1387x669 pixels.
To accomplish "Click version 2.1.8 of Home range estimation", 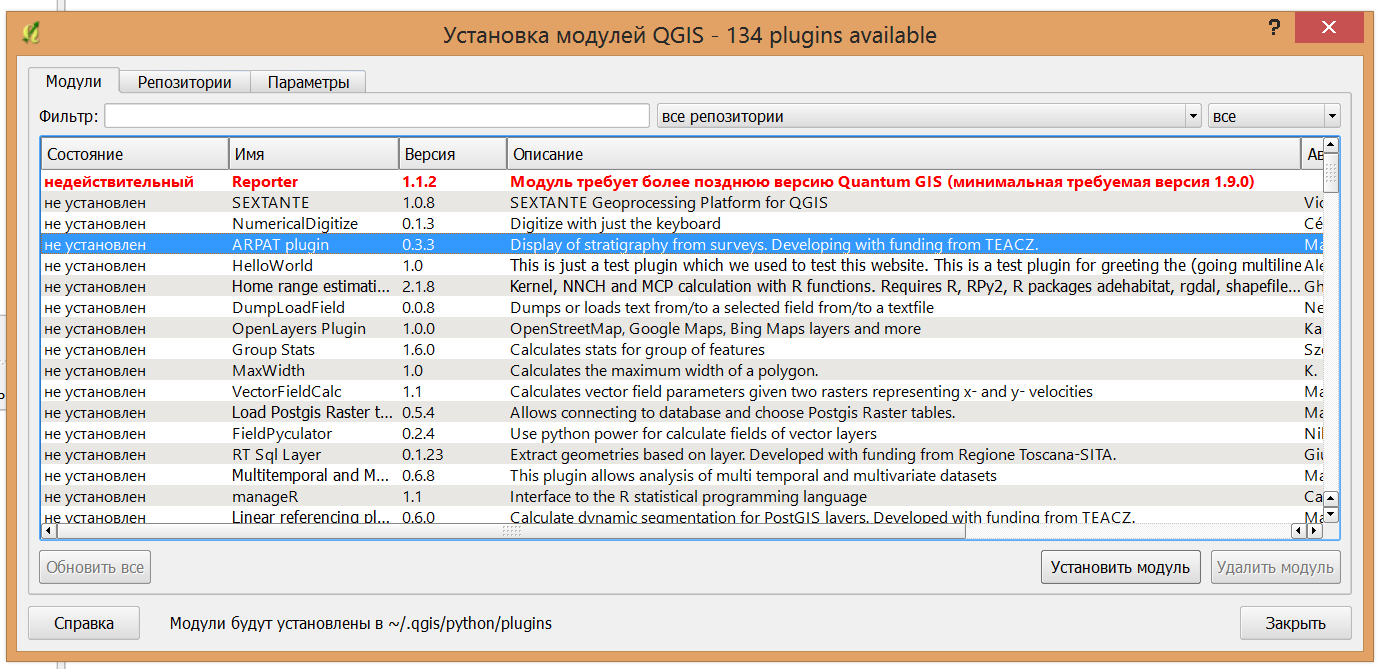I will (418, 286).
